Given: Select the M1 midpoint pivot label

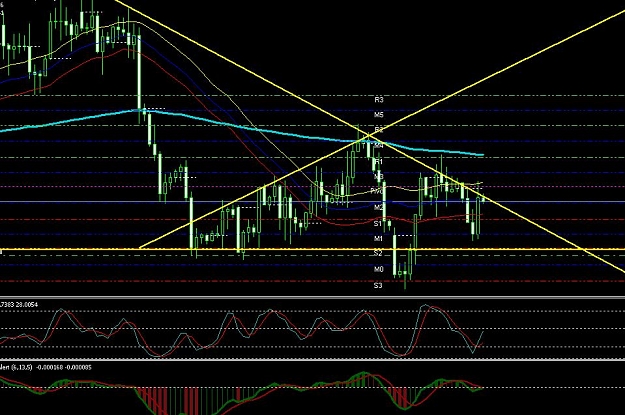Looking at the screenshot, I should point(378,238).
